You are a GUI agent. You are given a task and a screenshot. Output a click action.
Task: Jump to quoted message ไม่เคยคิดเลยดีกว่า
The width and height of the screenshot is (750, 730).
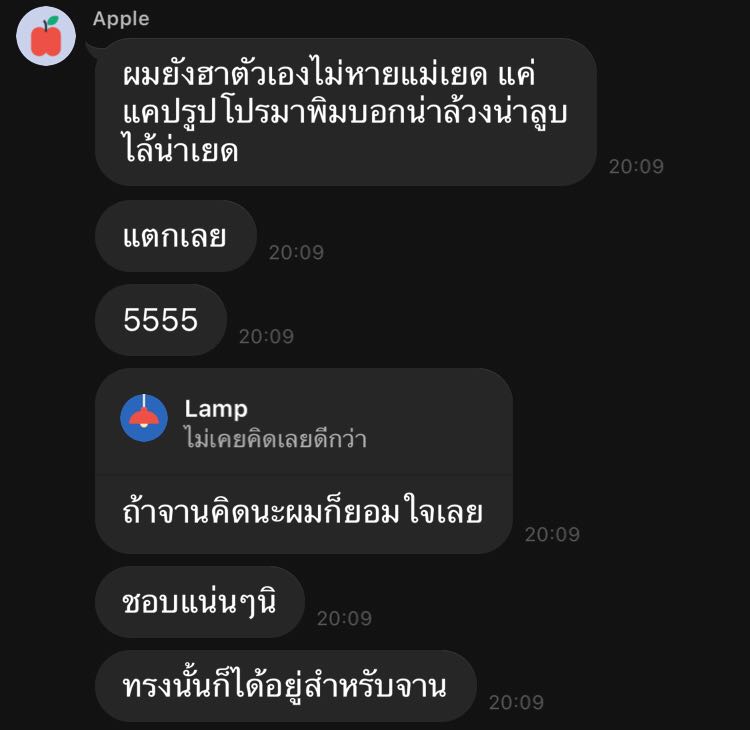point(276,439)
